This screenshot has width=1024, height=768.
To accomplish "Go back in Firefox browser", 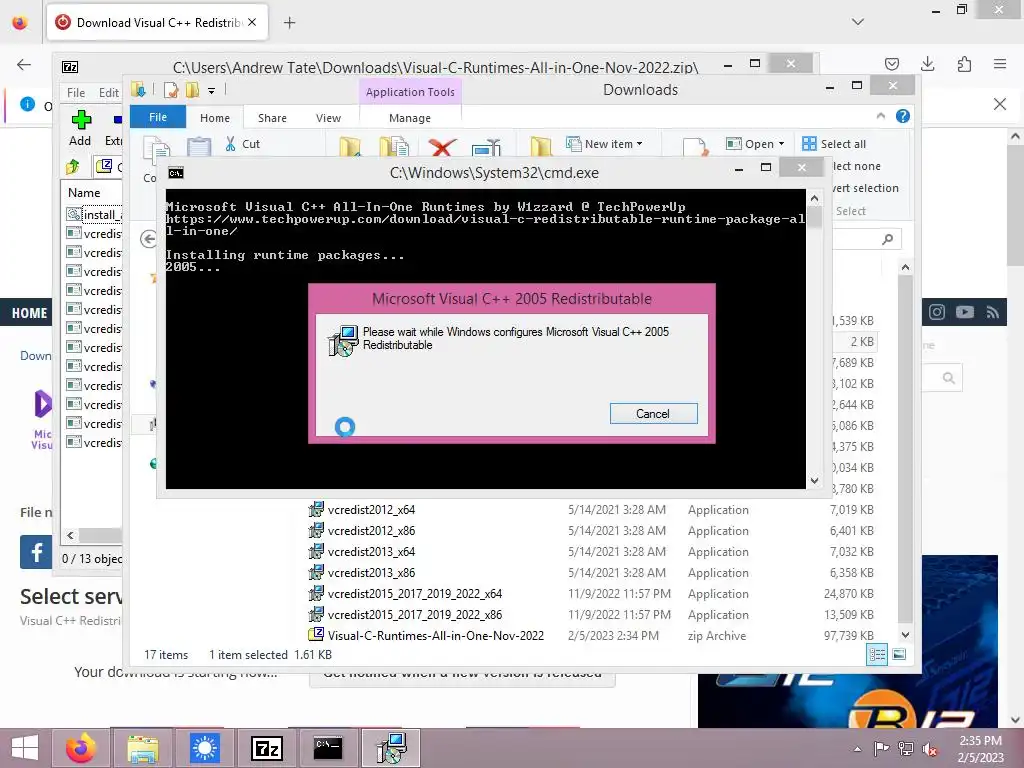I will (x=24, y=64).
